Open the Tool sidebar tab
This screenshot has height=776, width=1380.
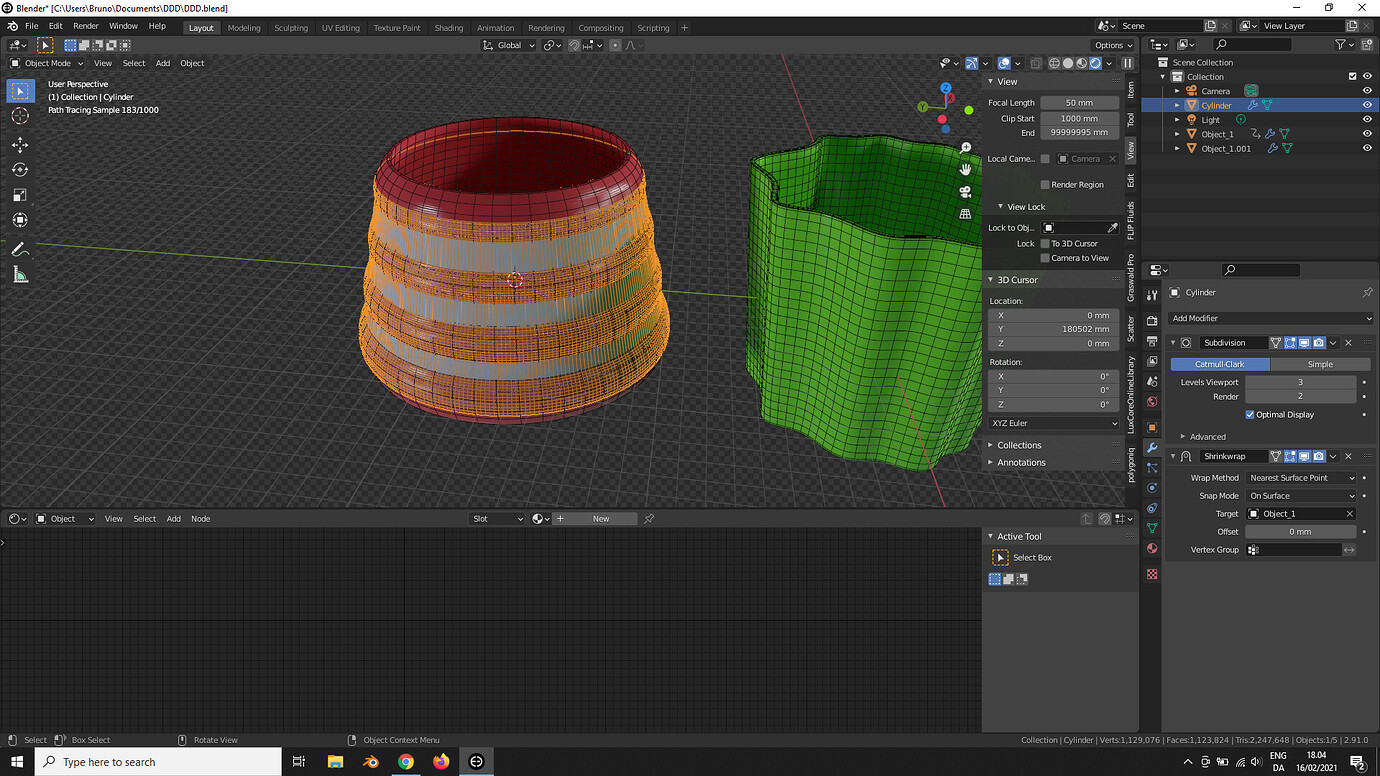[x=1131, y=119]
